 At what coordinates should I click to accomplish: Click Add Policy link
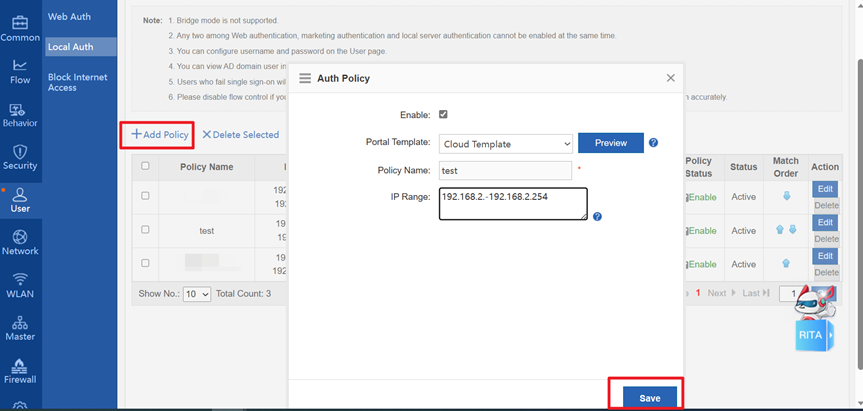(x=160, y=135)
